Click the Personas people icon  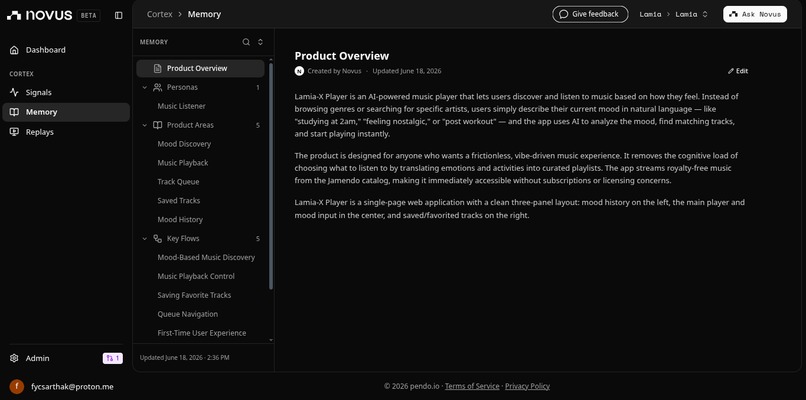tap(158, 87)
